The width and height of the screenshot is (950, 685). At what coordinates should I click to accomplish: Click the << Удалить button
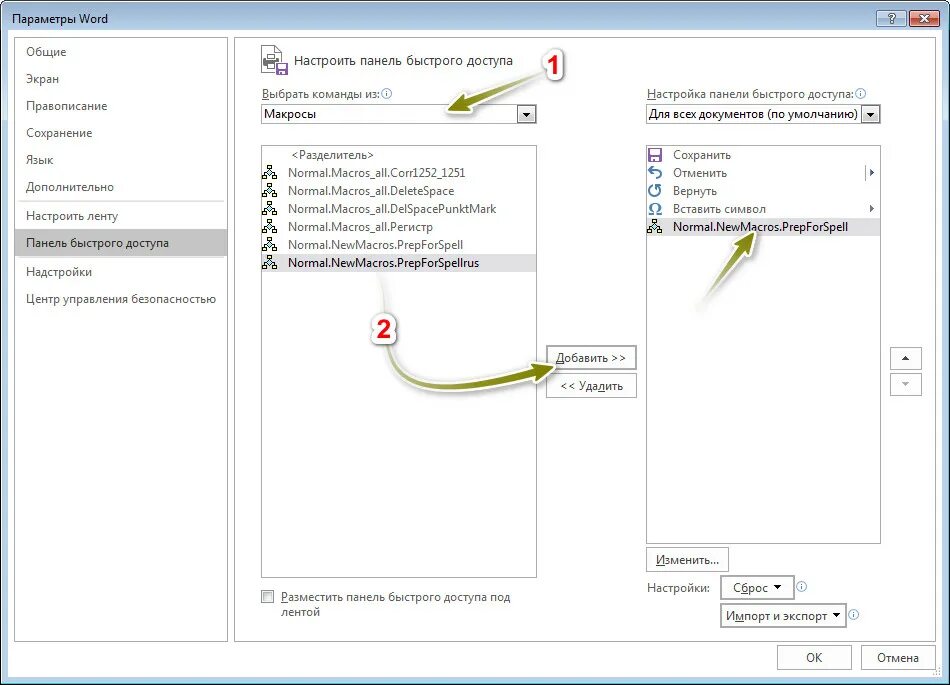[591, 386]
